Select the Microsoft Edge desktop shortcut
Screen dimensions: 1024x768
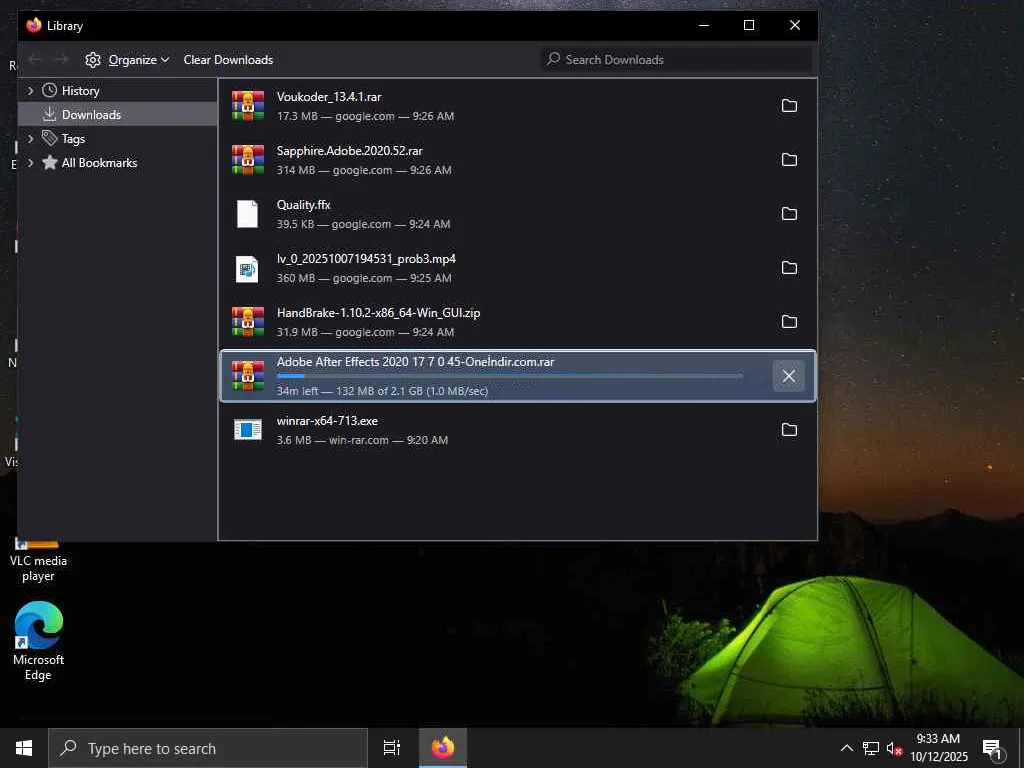[39, 641]
